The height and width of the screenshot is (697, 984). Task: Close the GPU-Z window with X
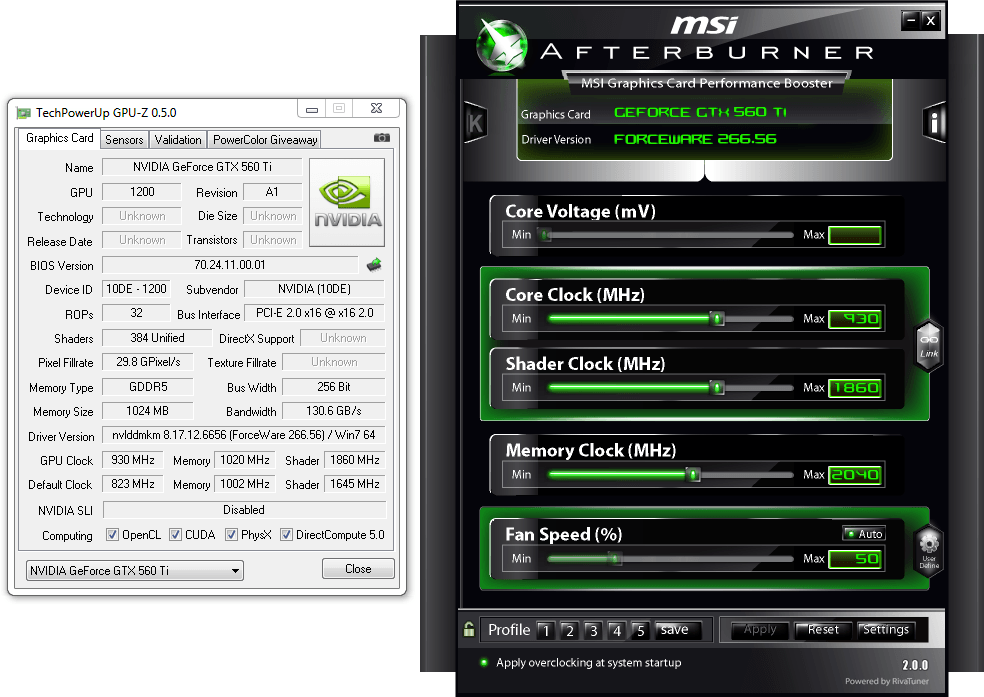(377, 109)
